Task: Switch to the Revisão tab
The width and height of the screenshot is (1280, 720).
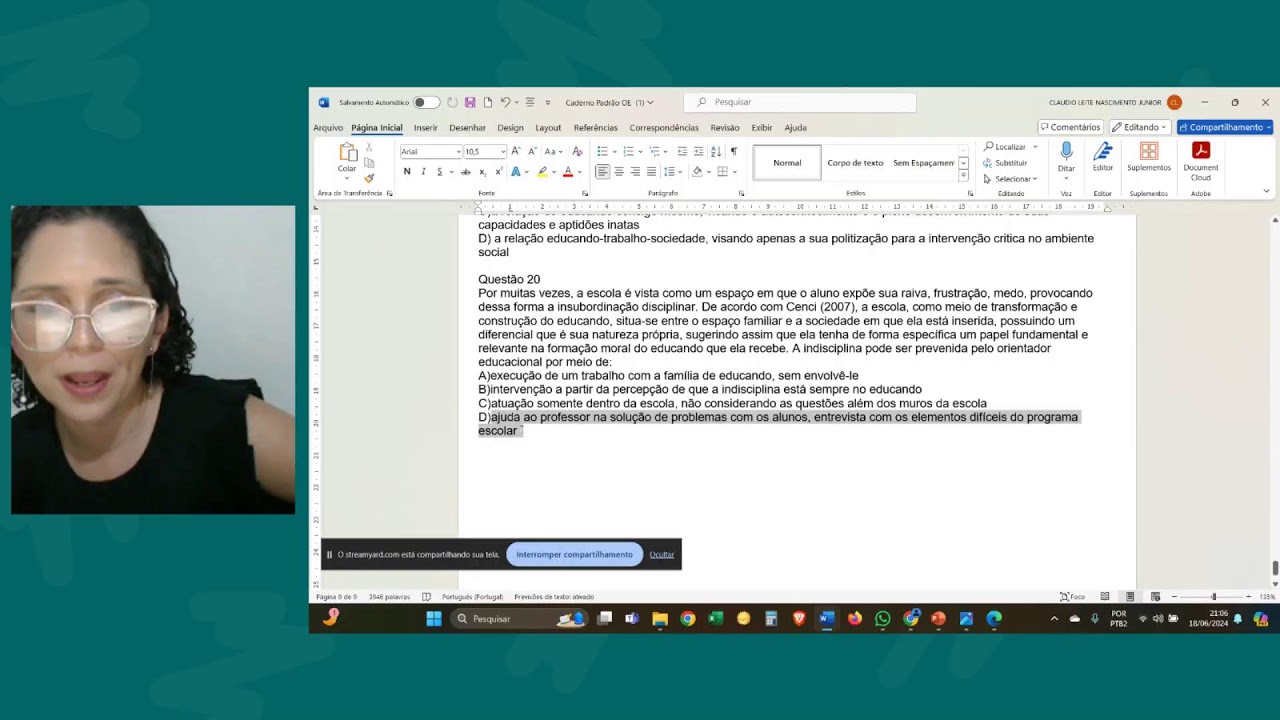Action: 725,128
